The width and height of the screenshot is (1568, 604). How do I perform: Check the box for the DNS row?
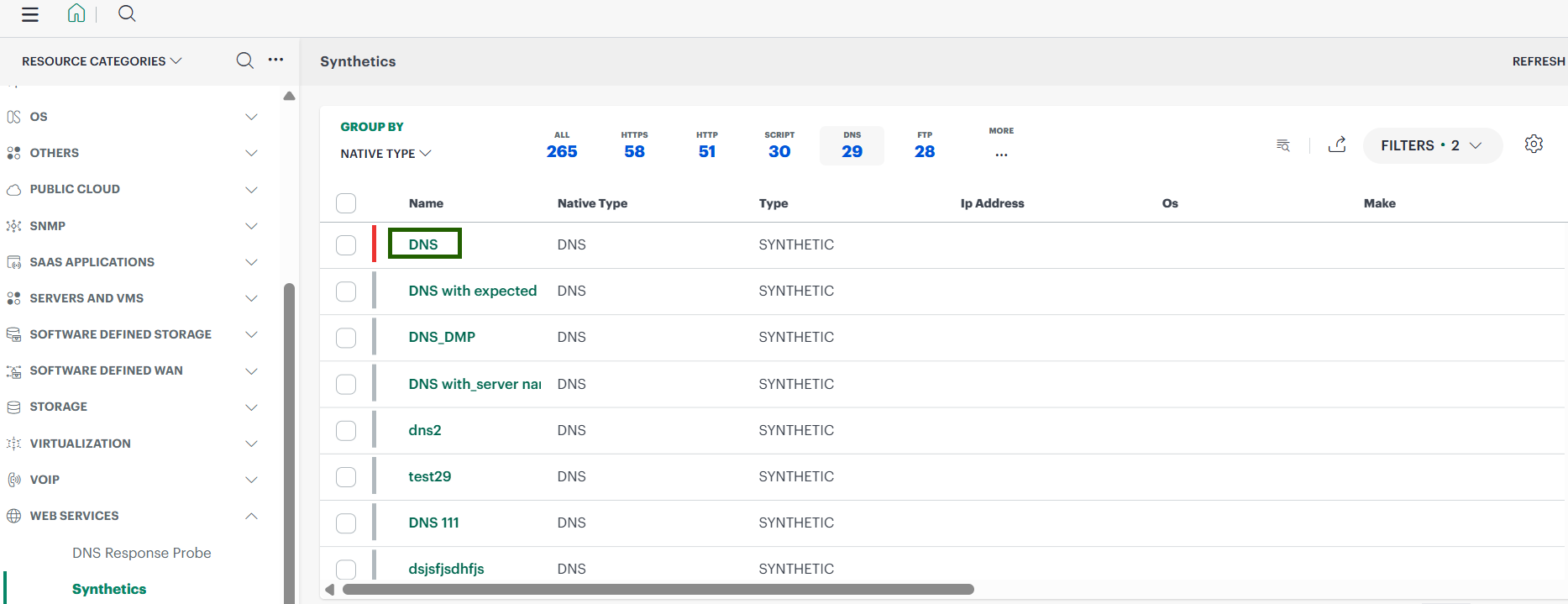[x=346, y=245]
